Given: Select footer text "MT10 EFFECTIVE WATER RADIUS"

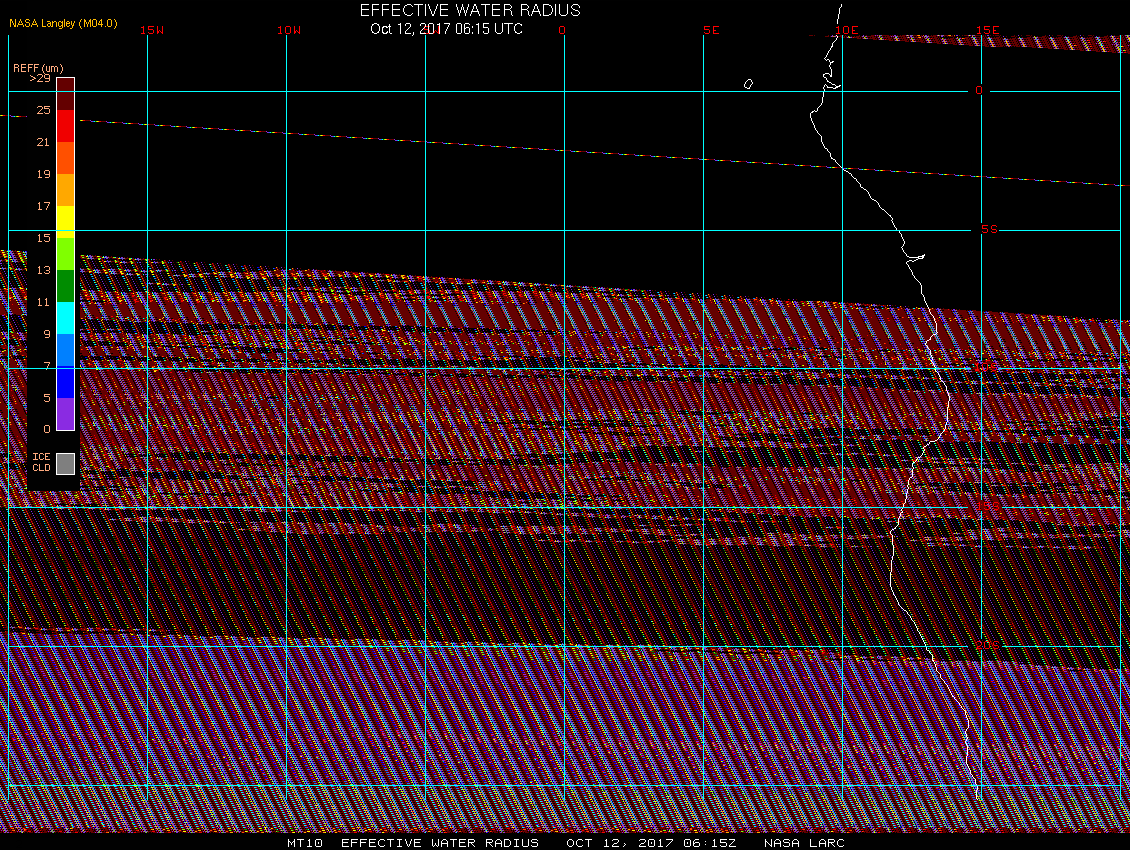Looking at the screenshot, I should point(413,843).
